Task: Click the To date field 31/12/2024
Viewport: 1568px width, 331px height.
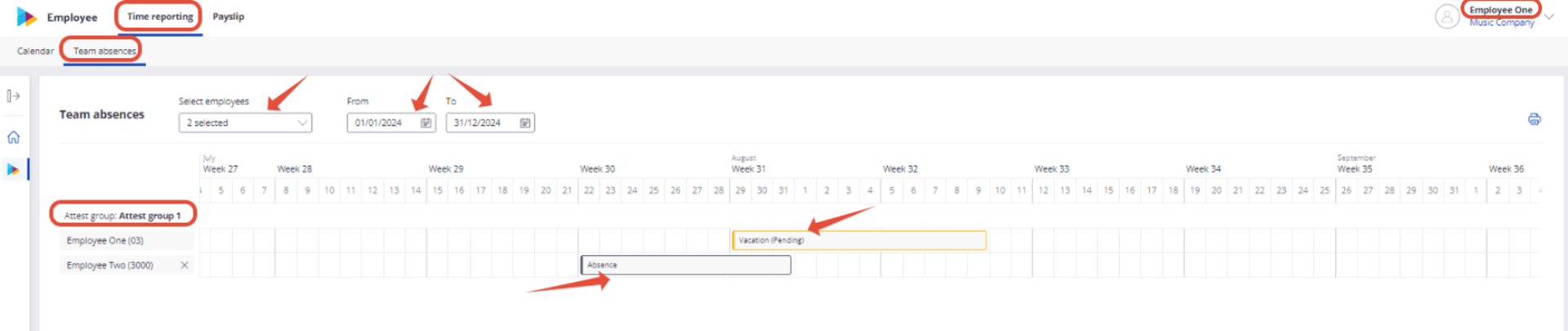Action: pos(490,123)
